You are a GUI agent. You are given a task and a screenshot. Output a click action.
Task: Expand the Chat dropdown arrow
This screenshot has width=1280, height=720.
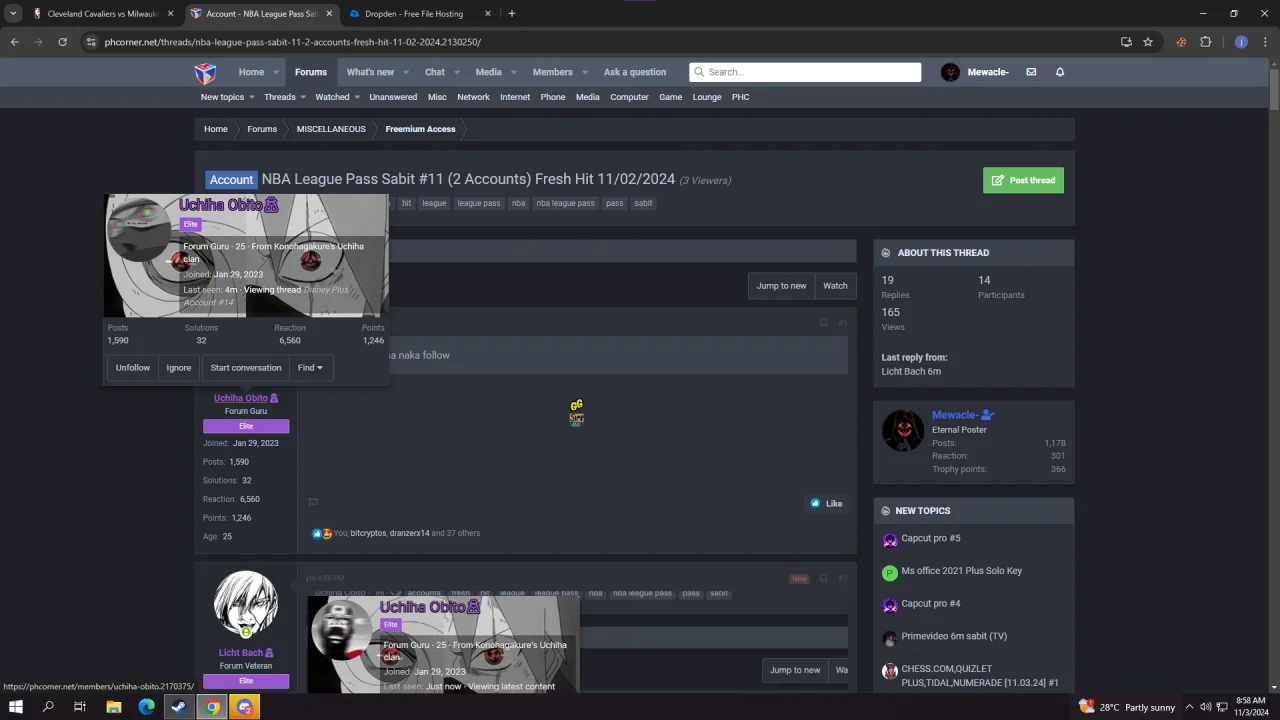click(x=457, y=72)
